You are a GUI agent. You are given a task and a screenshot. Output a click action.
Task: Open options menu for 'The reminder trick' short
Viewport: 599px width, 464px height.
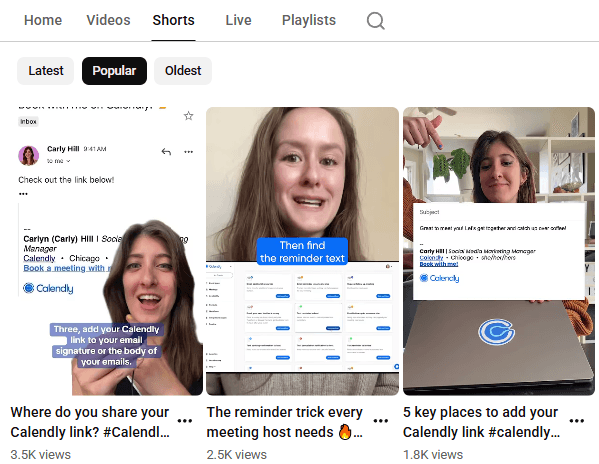(x=380, y=421)
